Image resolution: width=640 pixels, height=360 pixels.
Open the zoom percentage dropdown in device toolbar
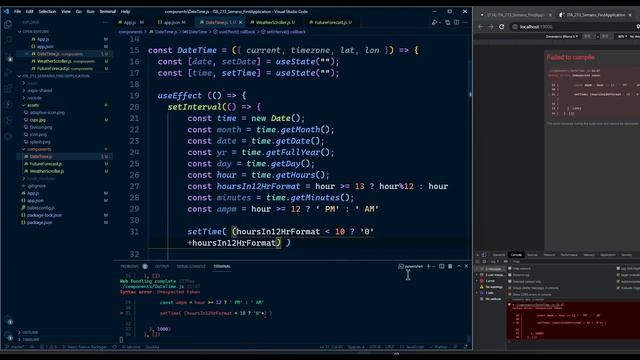622,36
